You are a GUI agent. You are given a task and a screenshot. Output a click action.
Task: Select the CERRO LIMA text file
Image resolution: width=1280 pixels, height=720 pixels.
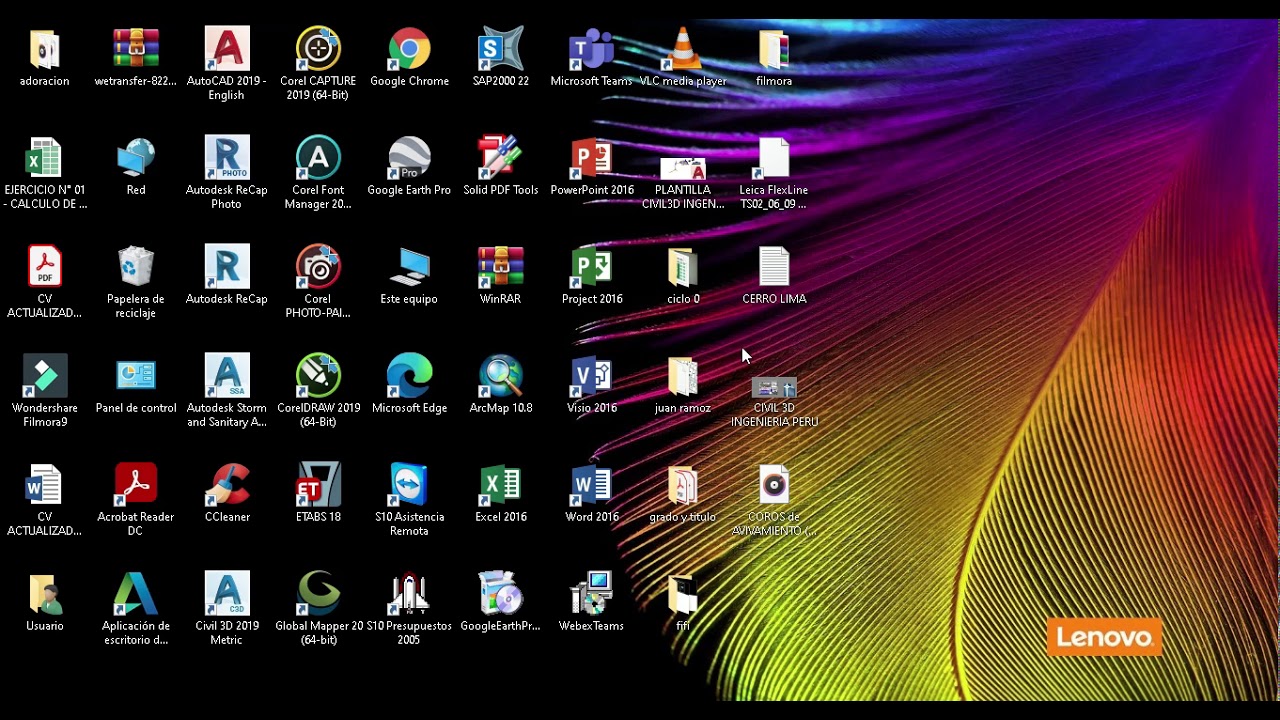[x=774, y=267]
